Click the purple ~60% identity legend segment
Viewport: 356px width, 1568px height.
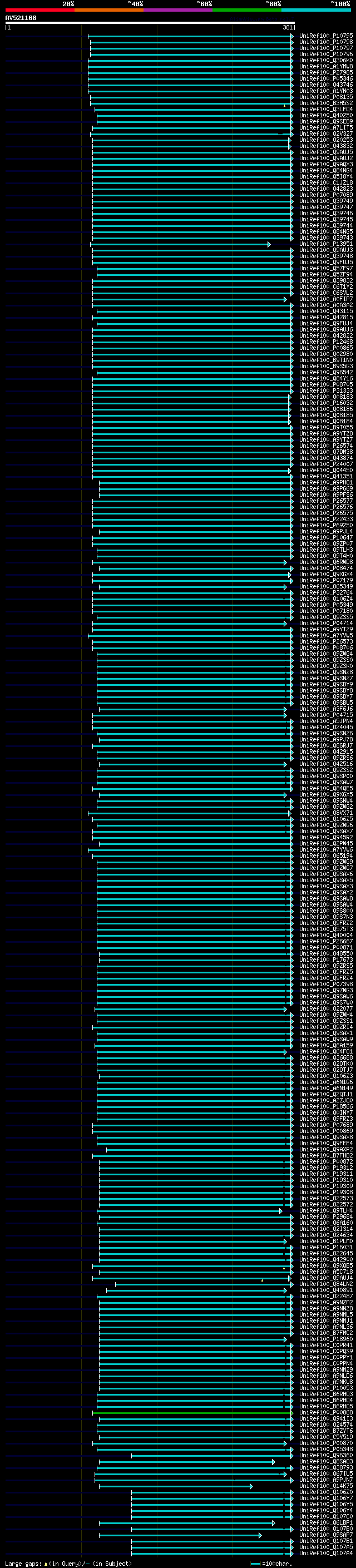[x=179, y=10]
